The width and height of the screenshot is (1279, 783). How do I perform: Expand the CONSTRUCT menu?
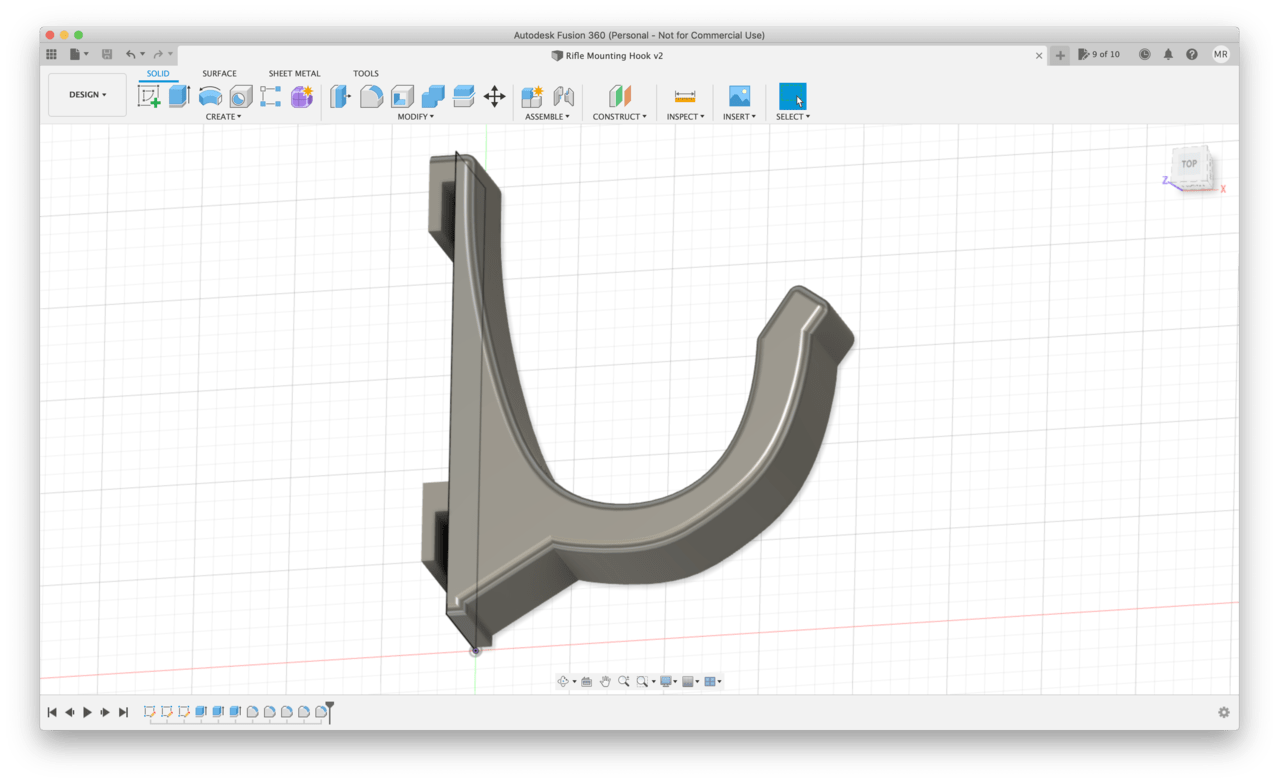pyautogui.click(x=619, y=117)
